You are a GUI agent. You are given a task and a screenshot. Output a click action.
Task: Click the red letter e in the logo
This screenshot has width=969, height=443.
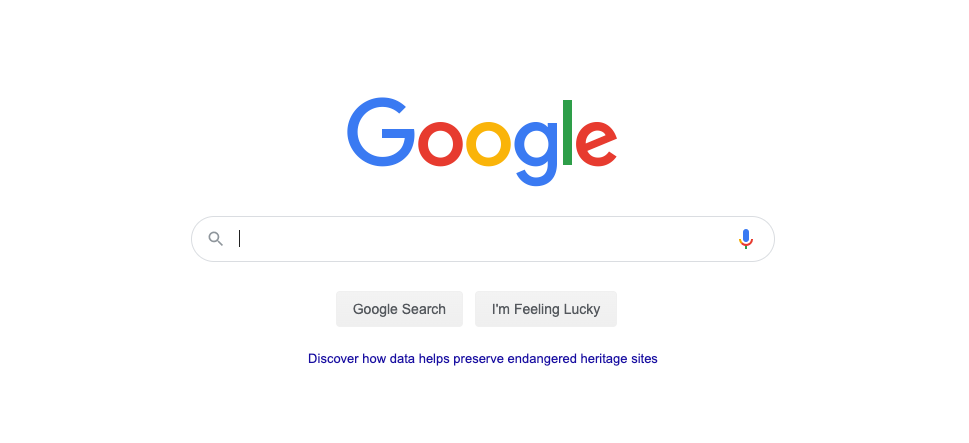point(596,144)
